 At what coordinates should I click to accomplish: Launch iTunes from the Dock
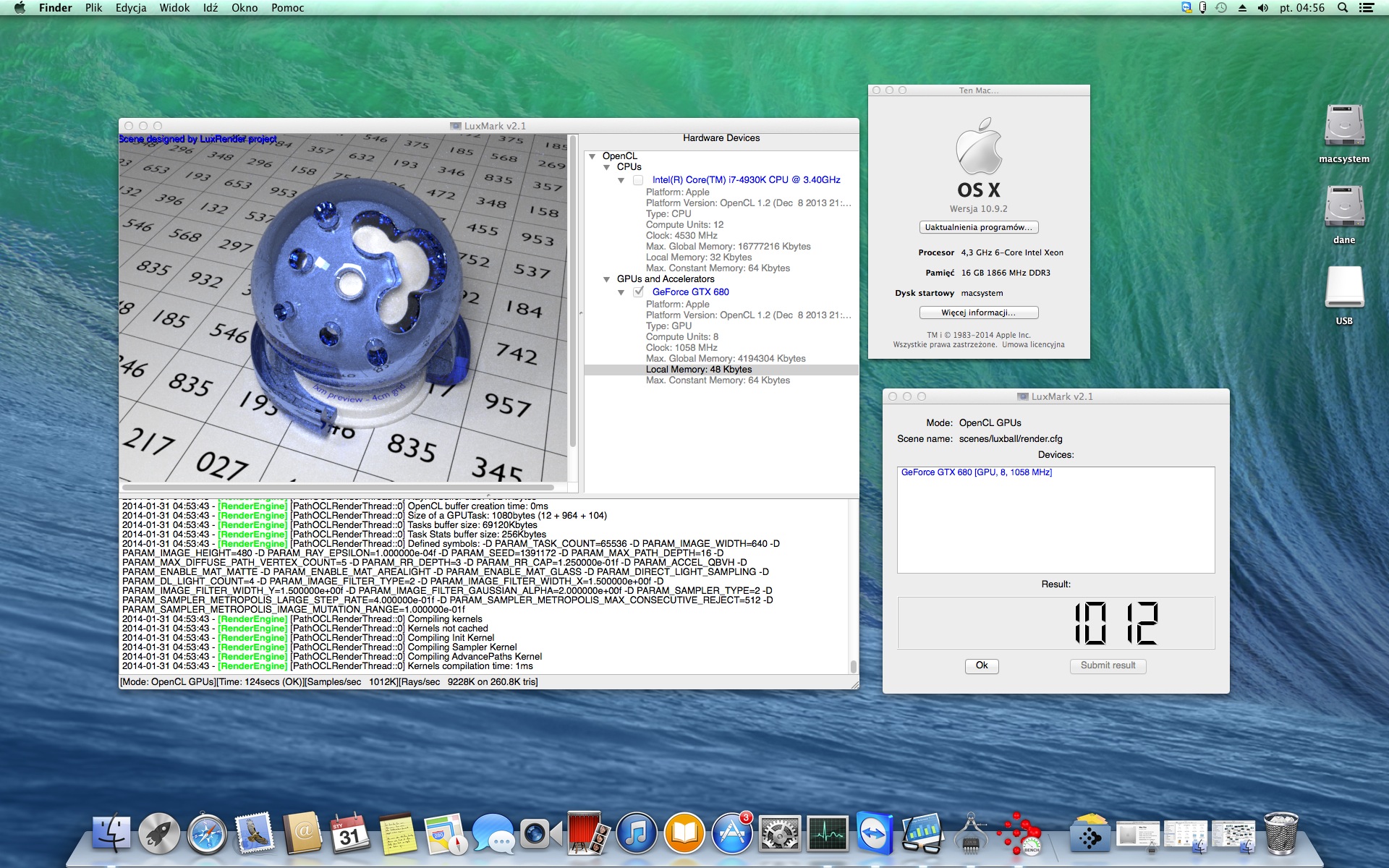(637, 834)
